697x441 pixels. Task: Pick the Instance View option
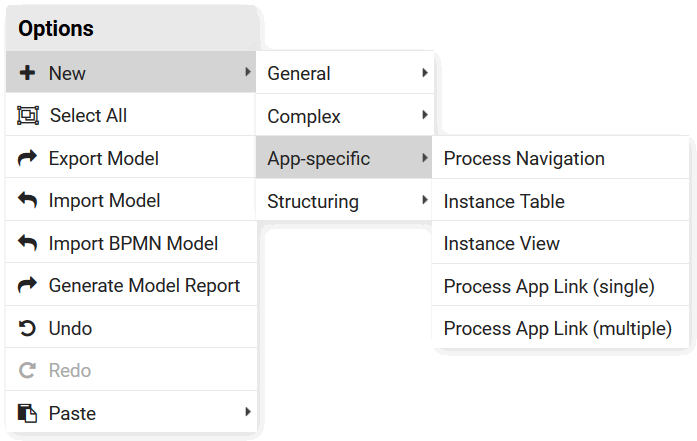click(x=502, y=243)
